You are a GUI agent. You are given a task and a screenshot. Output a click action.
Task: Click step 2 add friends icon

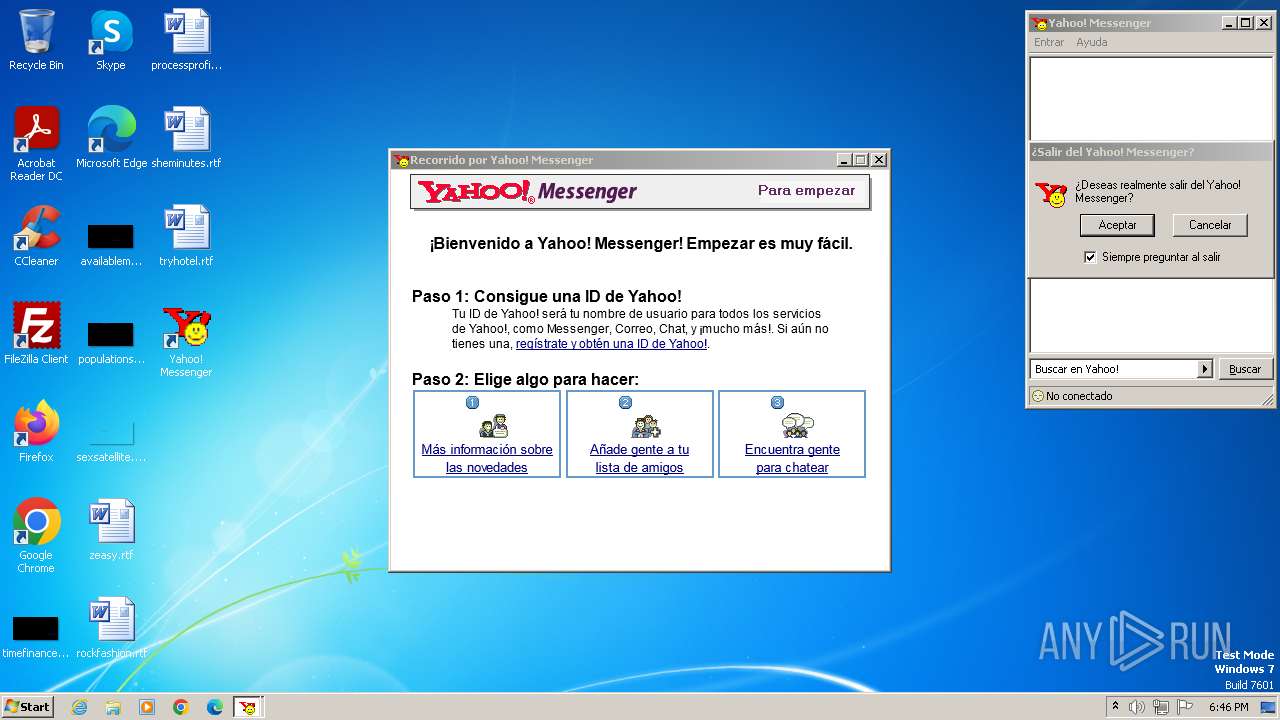646,425
